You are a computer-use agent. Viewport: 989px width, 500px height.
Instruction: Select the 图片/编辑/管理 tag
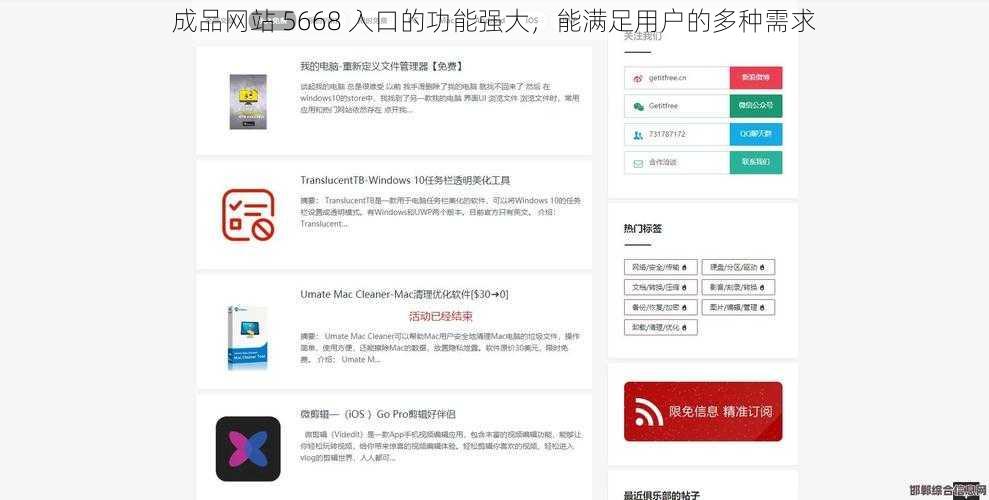(x=738, y=308)
